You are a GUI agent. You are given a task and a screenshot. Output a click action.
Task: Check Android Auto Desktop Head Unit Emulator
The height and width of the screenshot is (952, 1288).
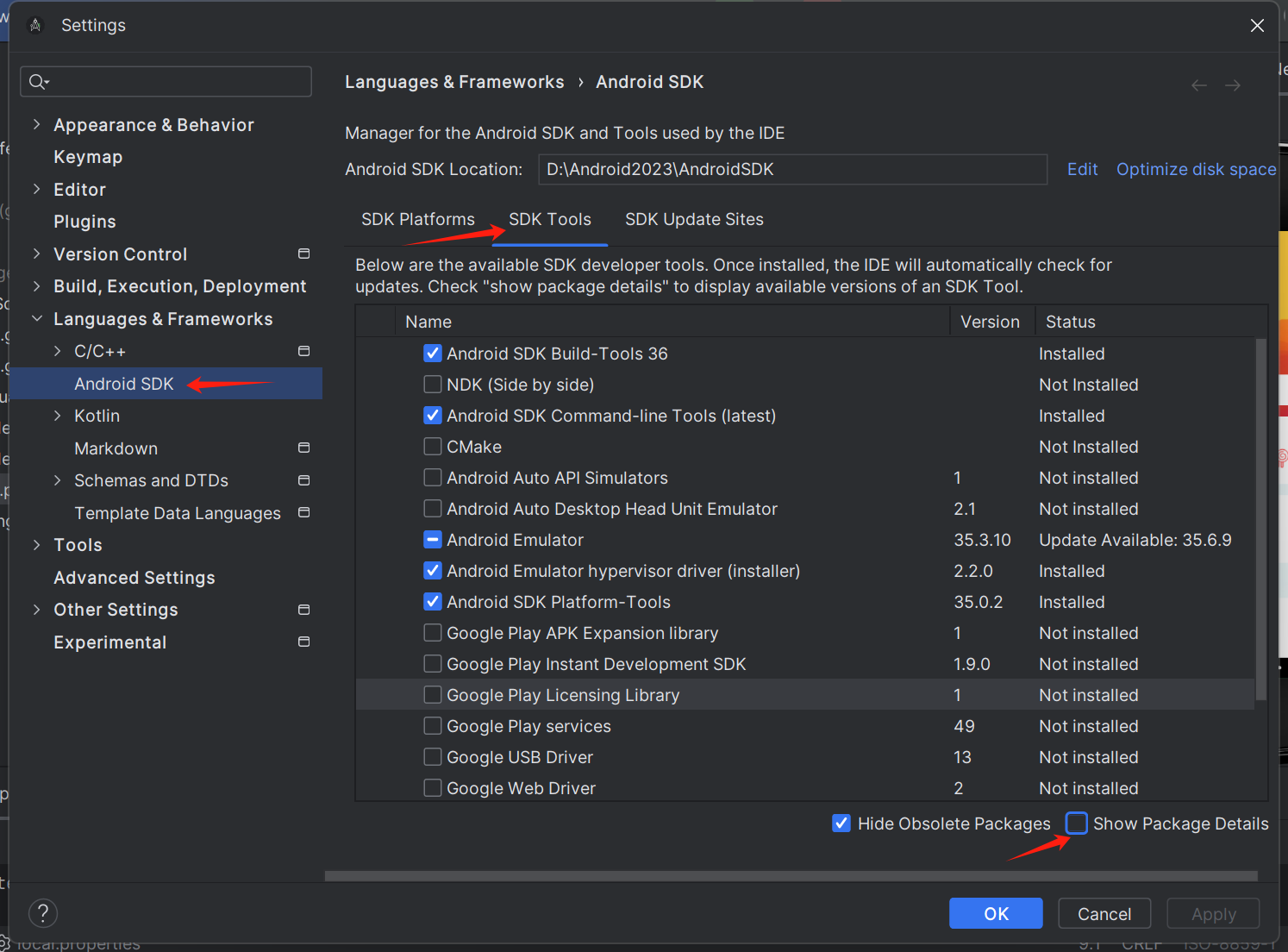[433, 509]
